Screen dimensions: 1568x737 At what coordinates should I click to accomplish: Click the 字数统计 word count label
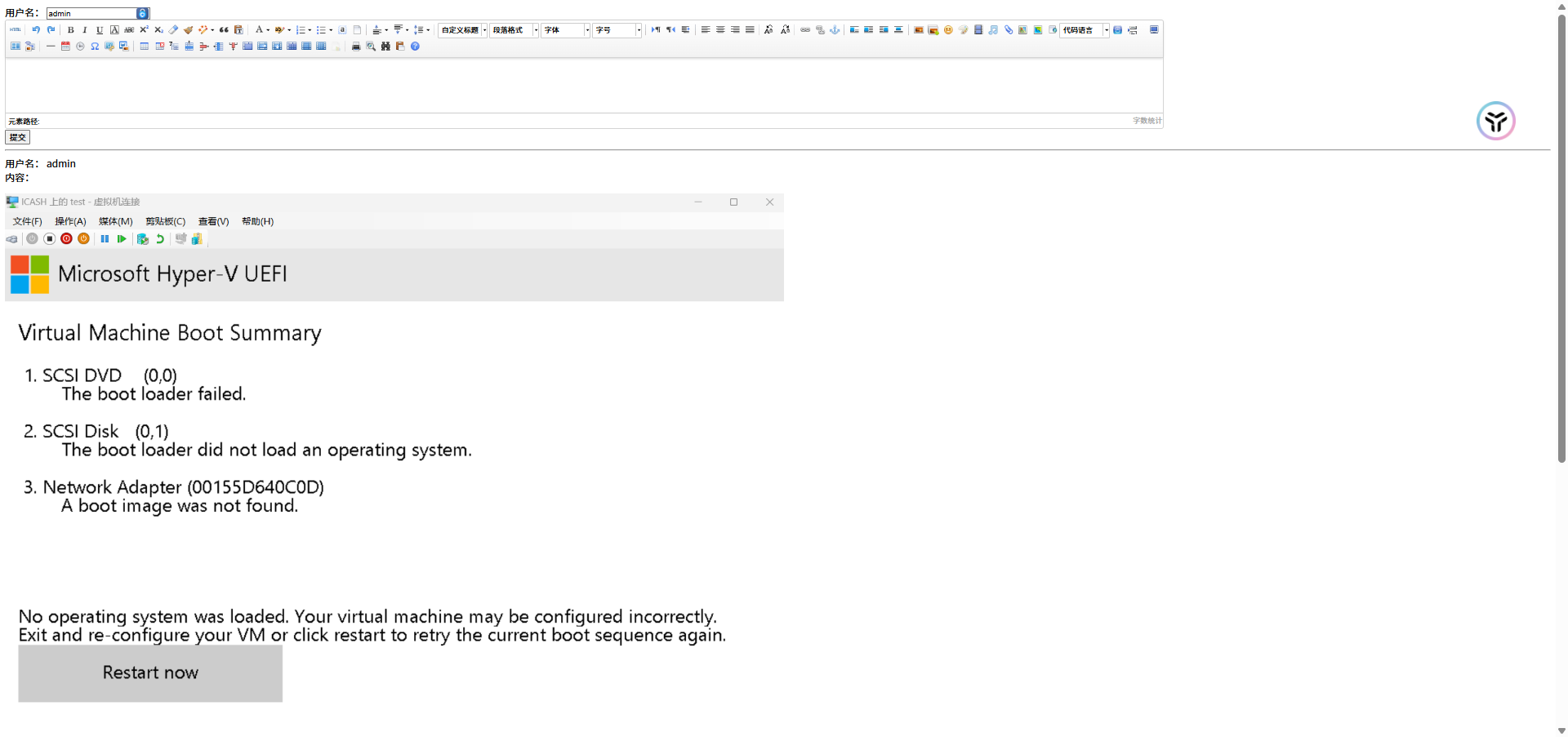[1147, 121]
